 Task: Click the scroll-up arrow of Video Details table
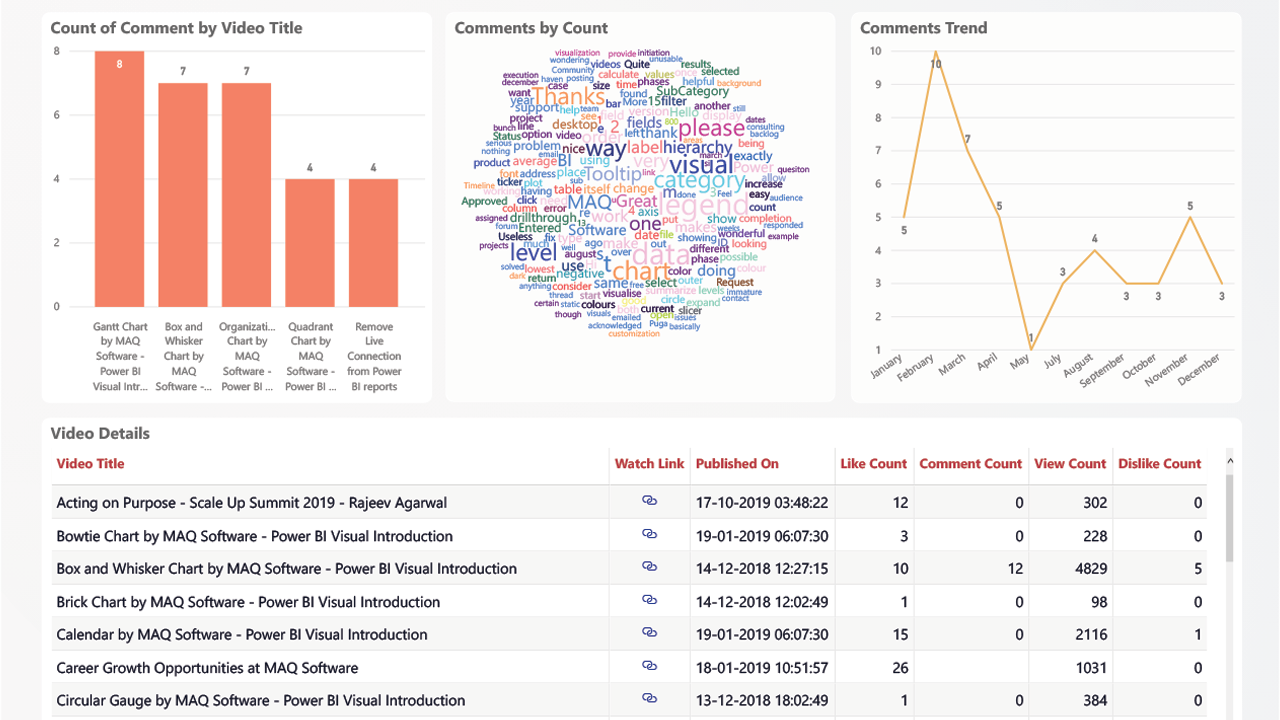coord(1230,461)
